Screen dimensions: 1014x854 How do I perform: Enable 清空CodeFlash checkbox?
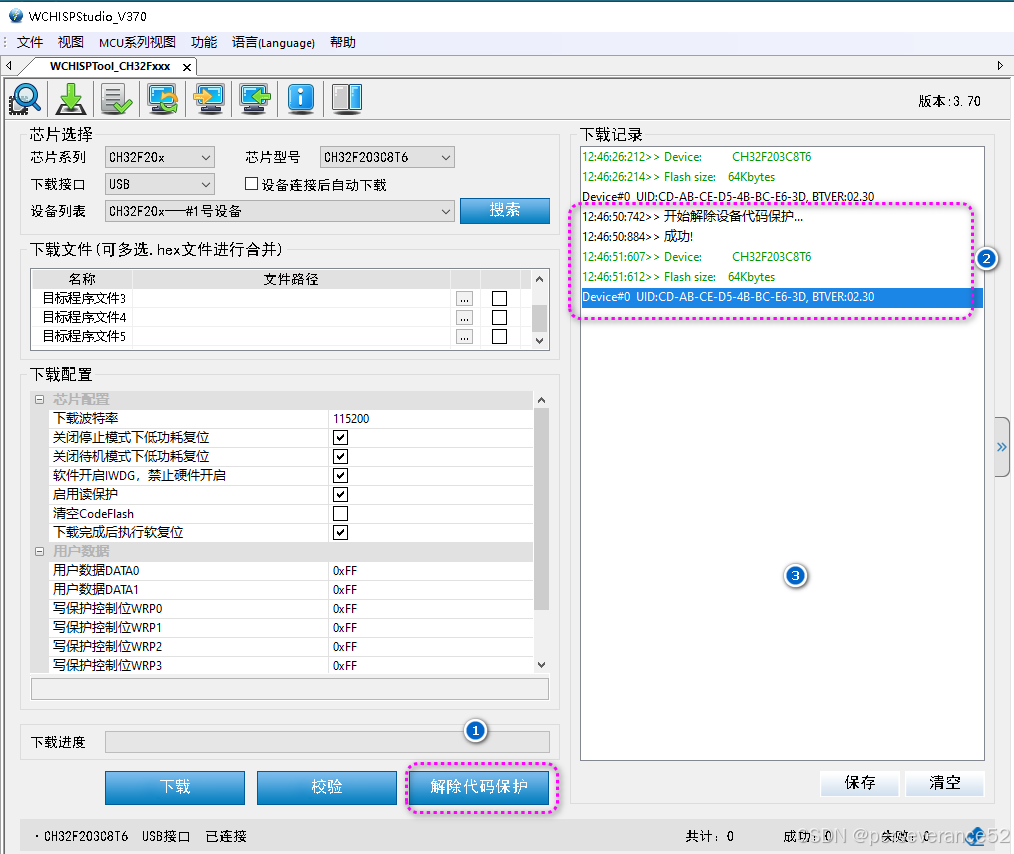click(340, 513)
